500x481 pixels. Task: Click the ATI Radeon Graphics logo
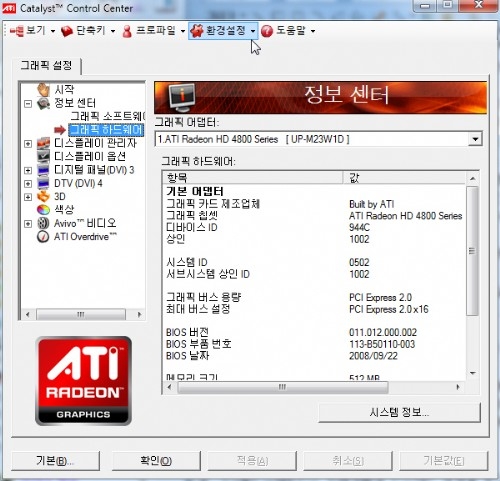[83, 381]
